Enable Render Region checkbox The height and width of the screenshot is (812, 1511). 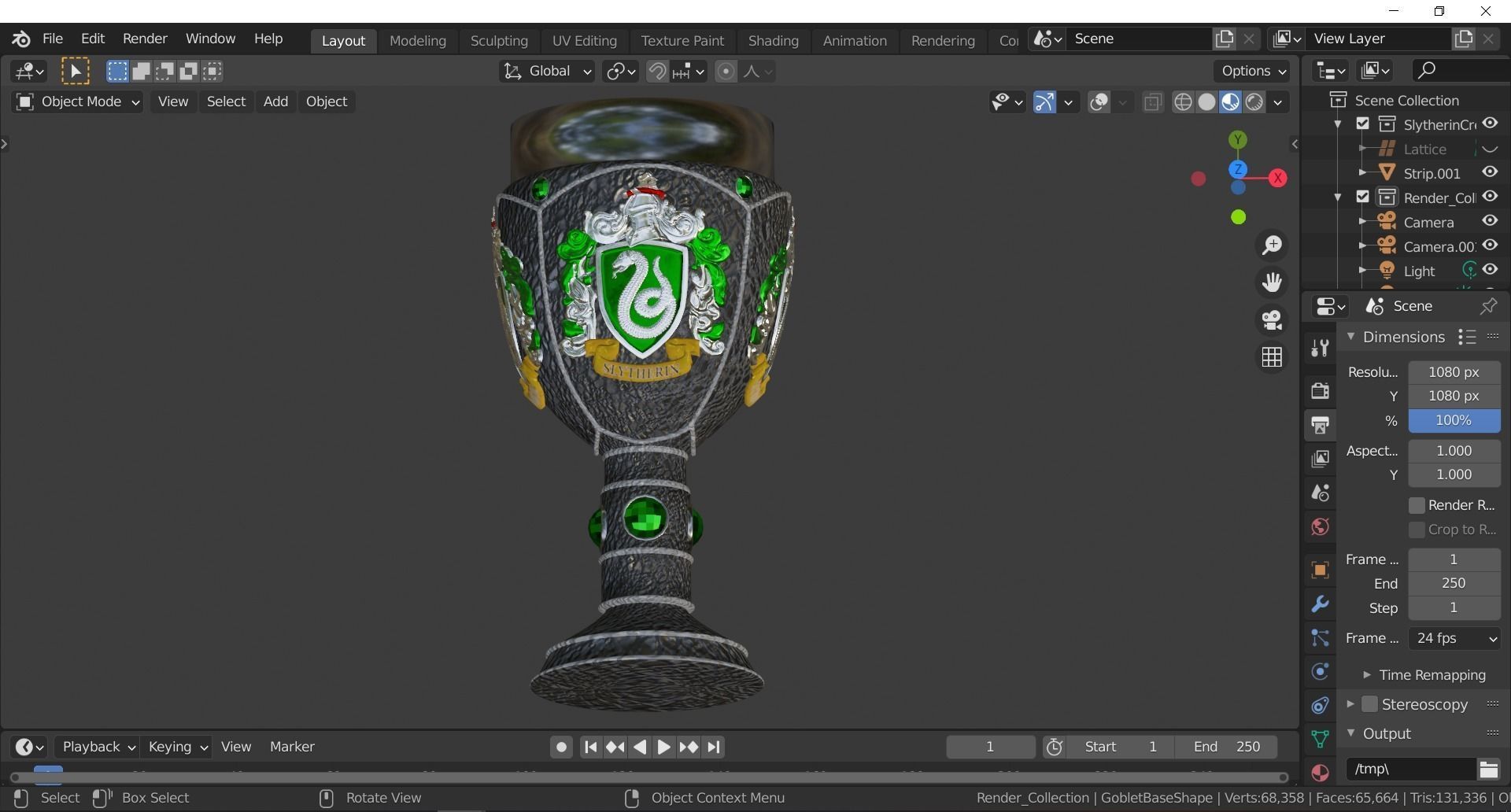click(1417, 505)
